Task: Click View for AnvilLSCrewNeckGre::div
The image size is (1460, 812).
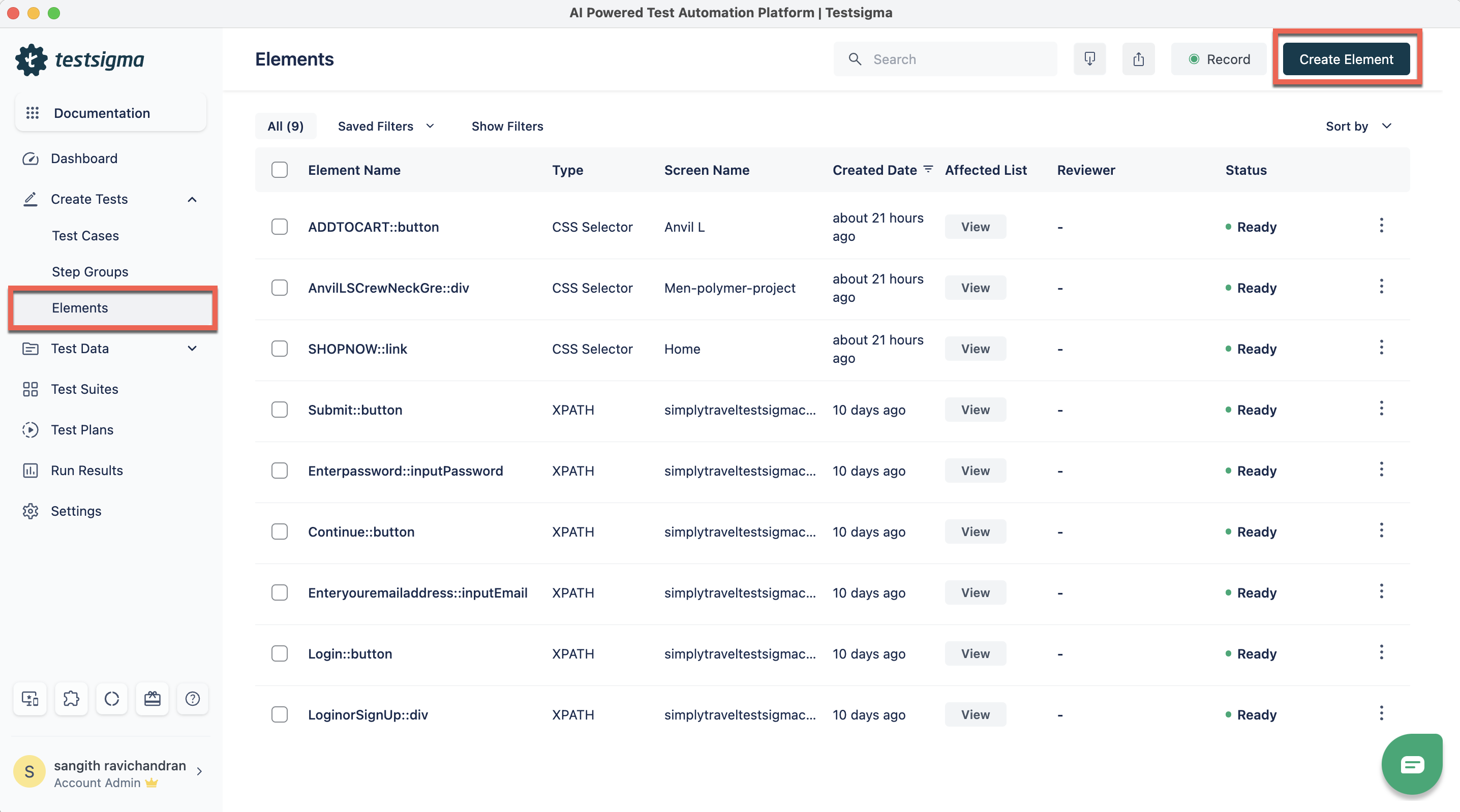Action: 975,287
